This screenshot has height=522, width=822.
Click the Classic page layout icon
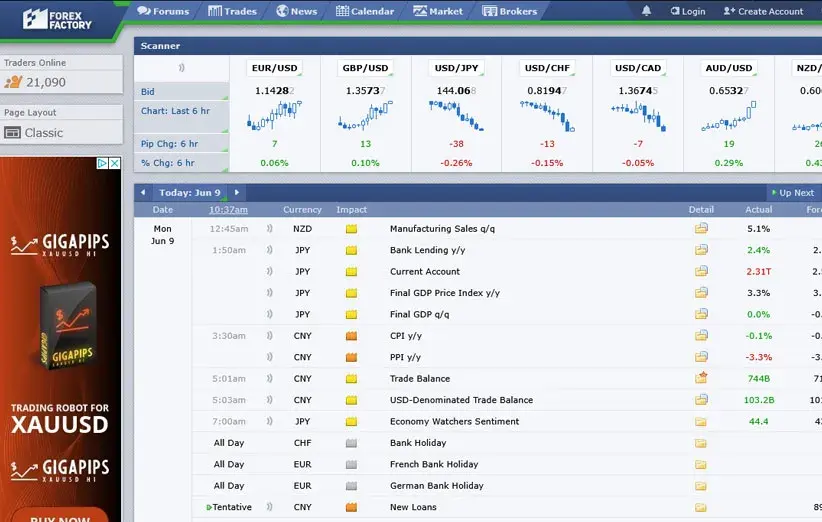(x=13, y=133)
